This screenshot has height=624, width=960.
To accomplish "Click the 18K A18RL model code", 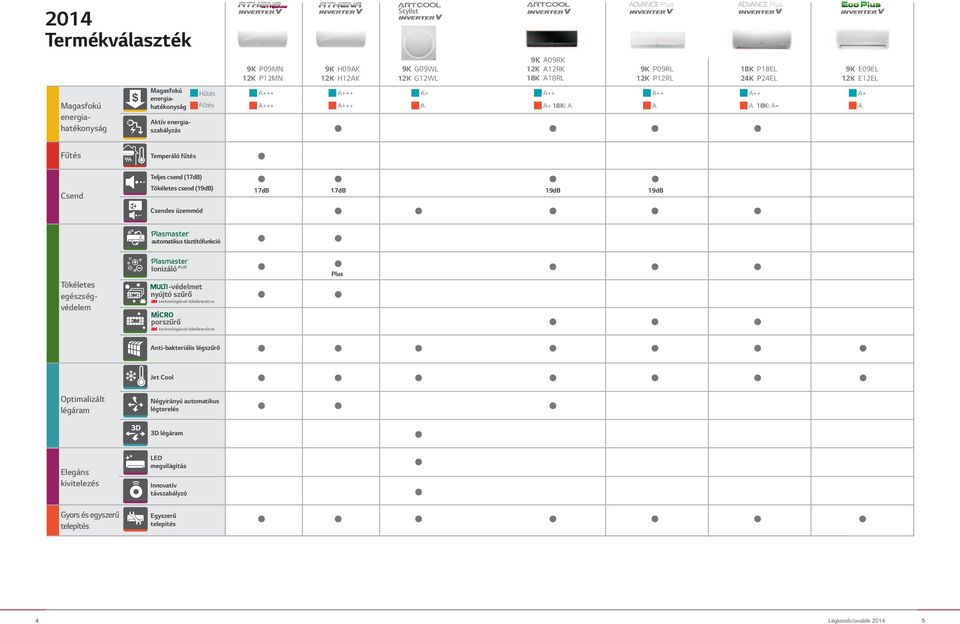I will coord(546,78).
